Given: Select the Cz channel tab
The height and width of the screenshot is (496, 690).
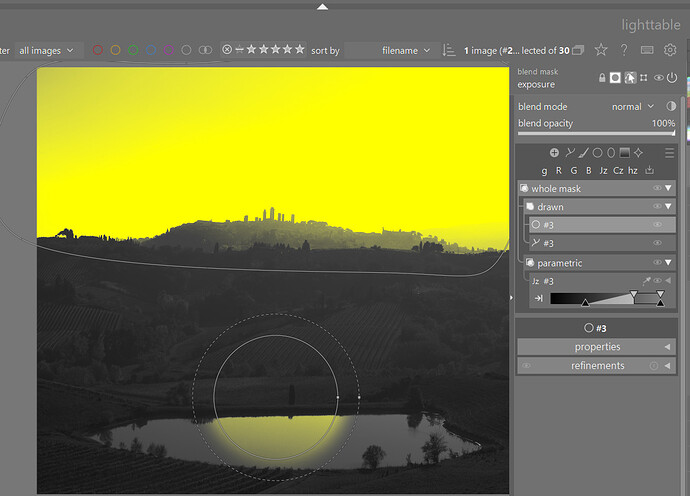Looking at the screenshot, I should pos(618,170).
